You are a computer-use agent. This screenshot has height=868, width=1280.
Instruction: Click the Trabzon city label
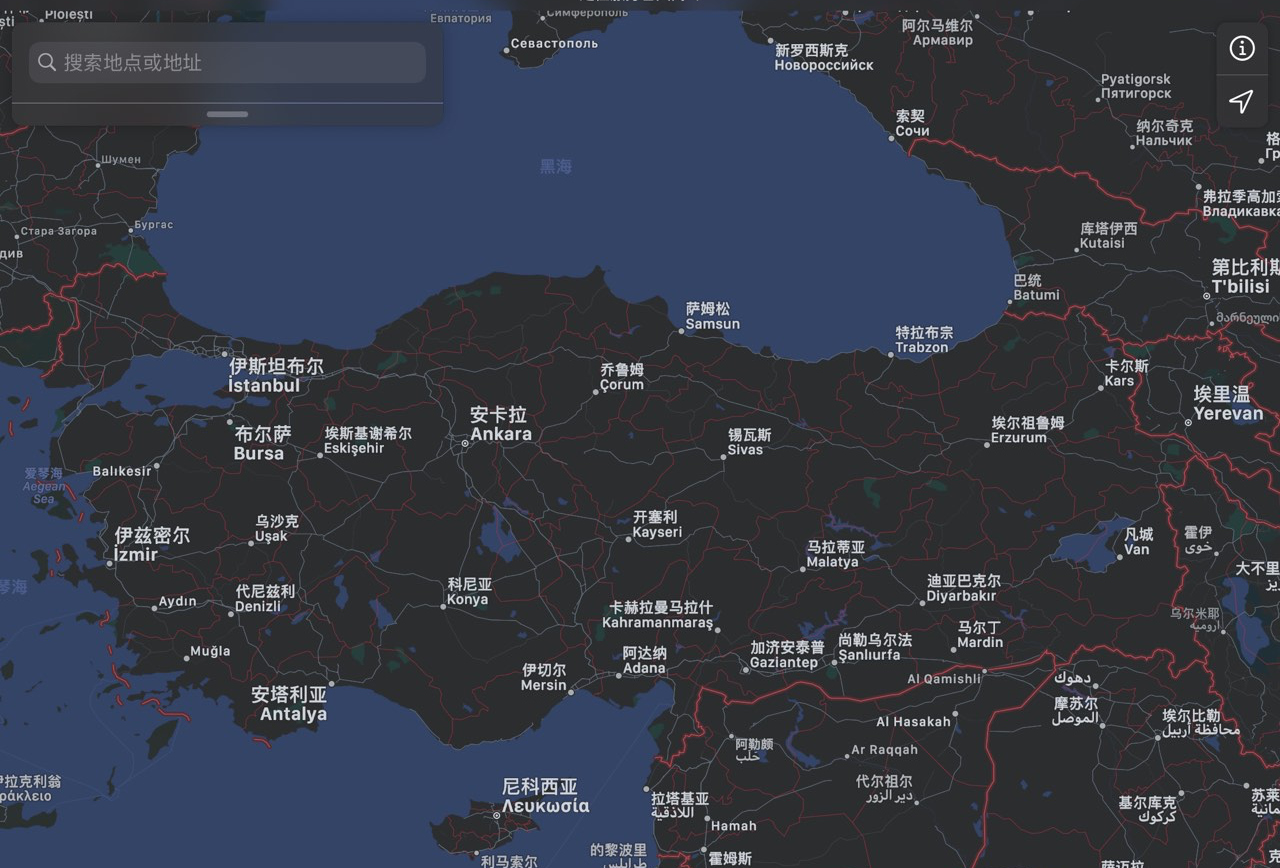point(923,340)
